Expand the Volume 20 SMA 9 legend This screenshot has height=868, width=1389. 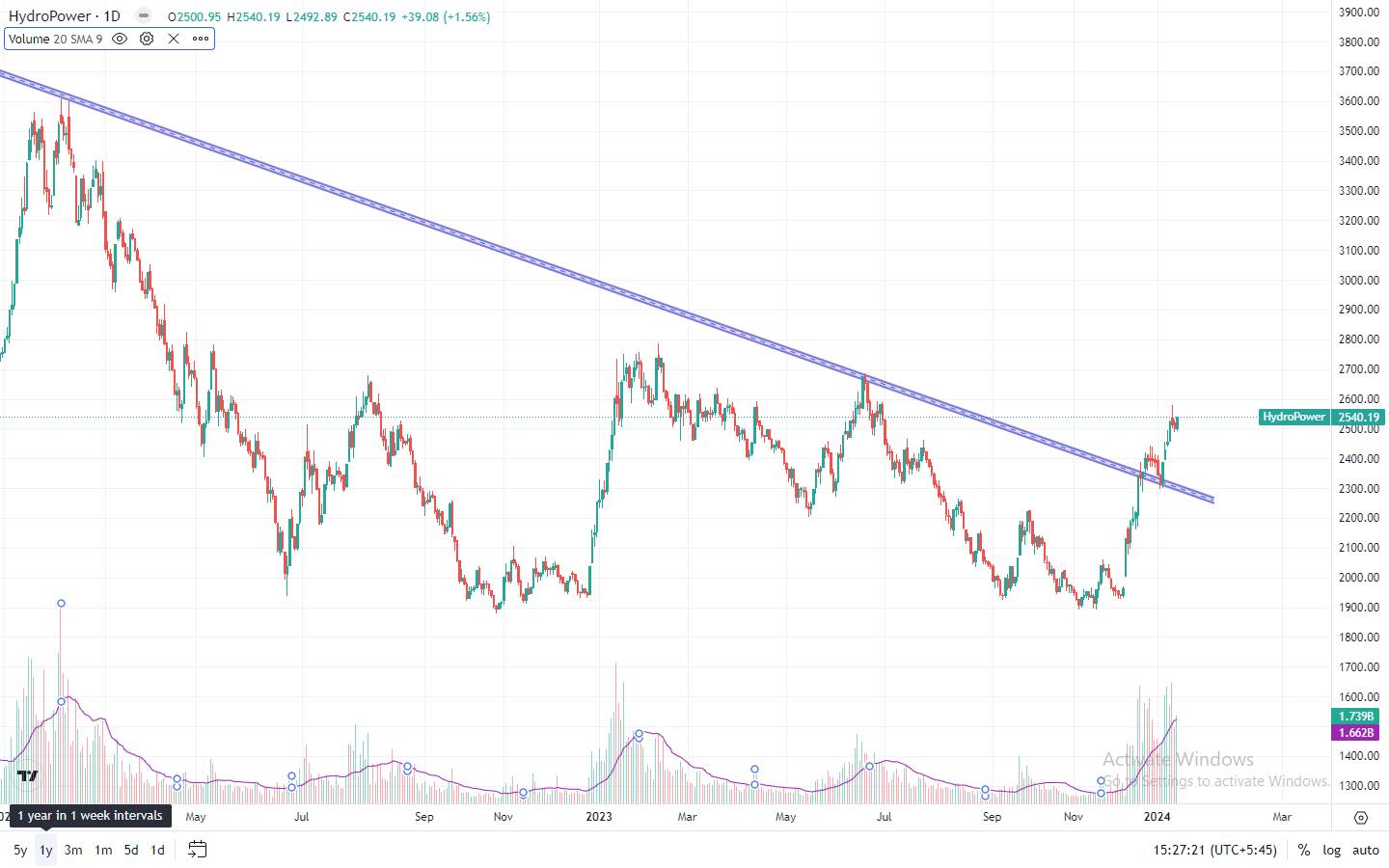[x=55, y=39]
